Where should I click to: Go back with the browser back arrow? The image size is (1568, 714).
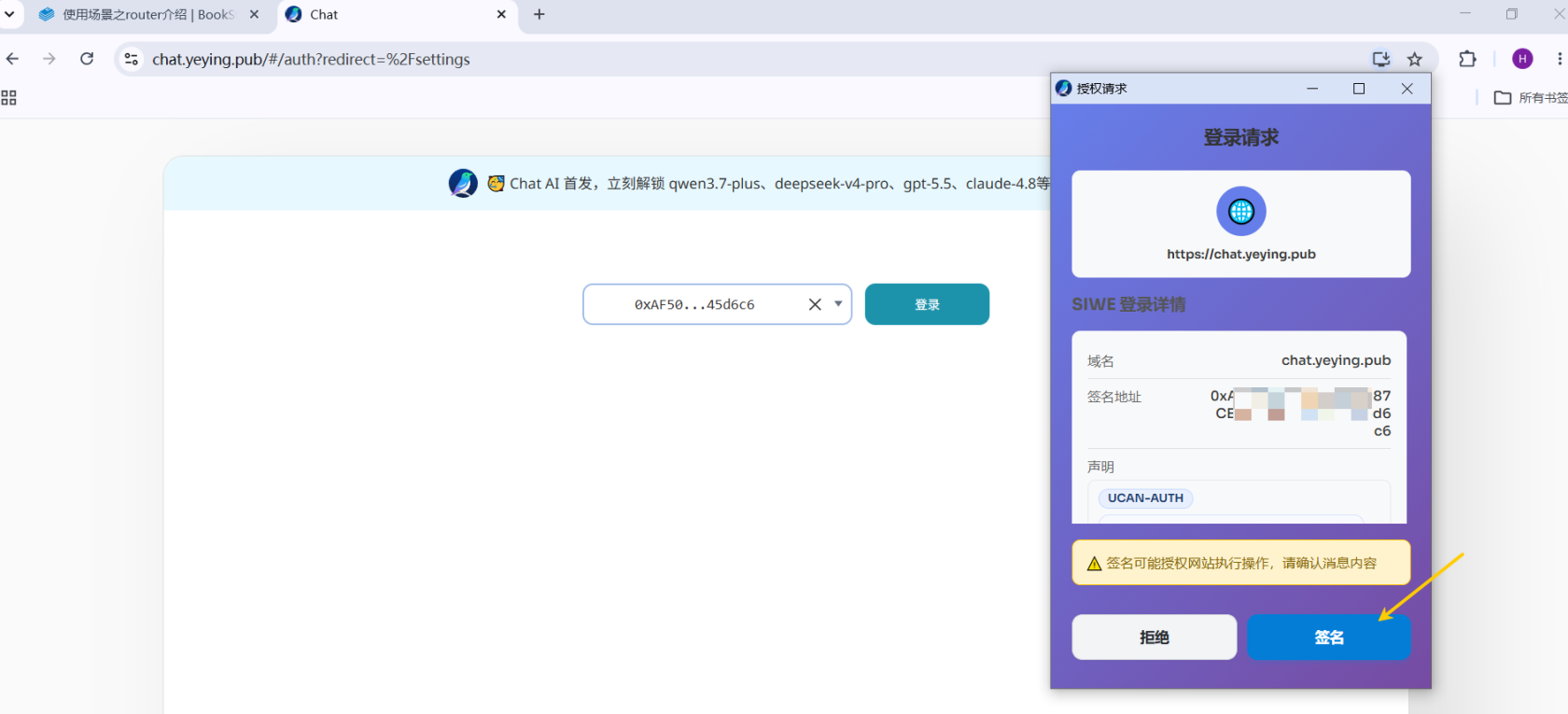(x=12, y=59)
